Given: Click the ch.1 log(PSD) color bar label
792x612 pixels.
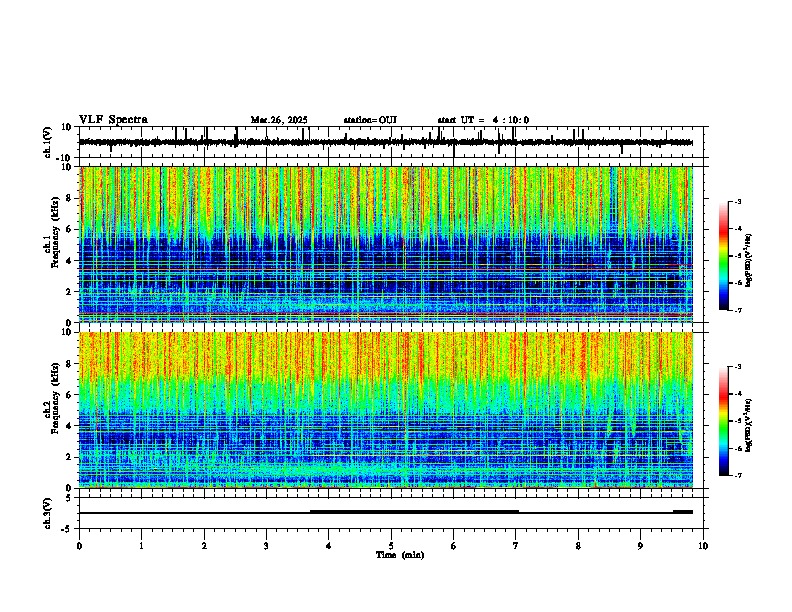Looking at the screenshot, I should click(749, 261).
